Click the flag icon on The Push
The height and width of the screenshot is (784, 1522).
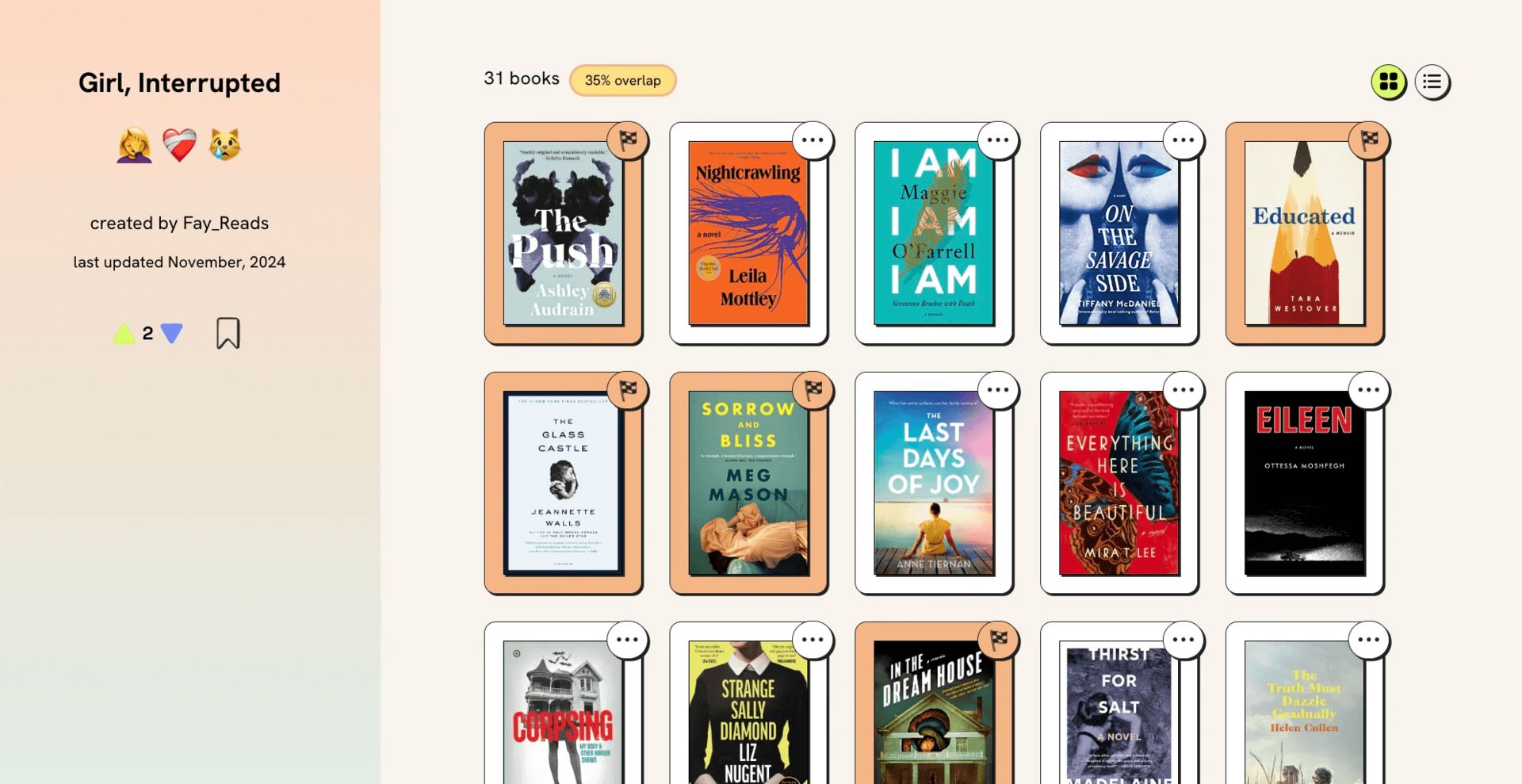pos(628,140)
